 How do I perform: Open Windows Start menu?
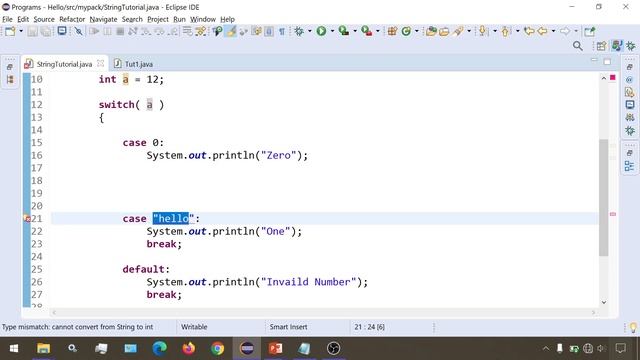coord(14,348)
